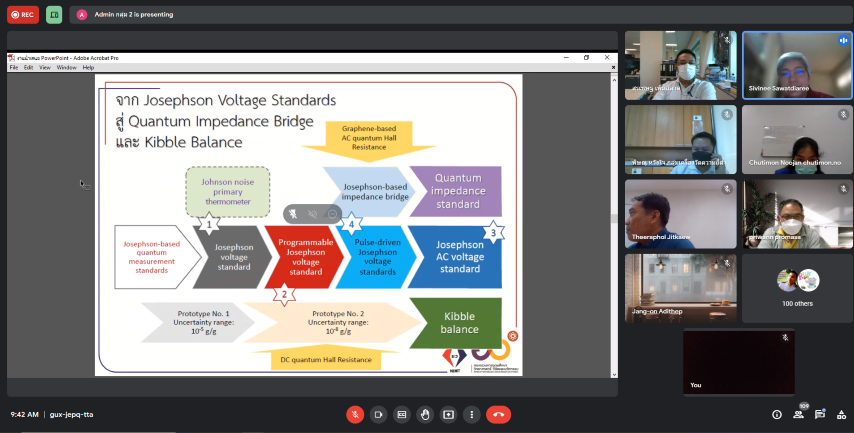The width and height of the screenshot is (854, 433).
Task: Open the meeting details info icon
Action: tap(777, 414)
